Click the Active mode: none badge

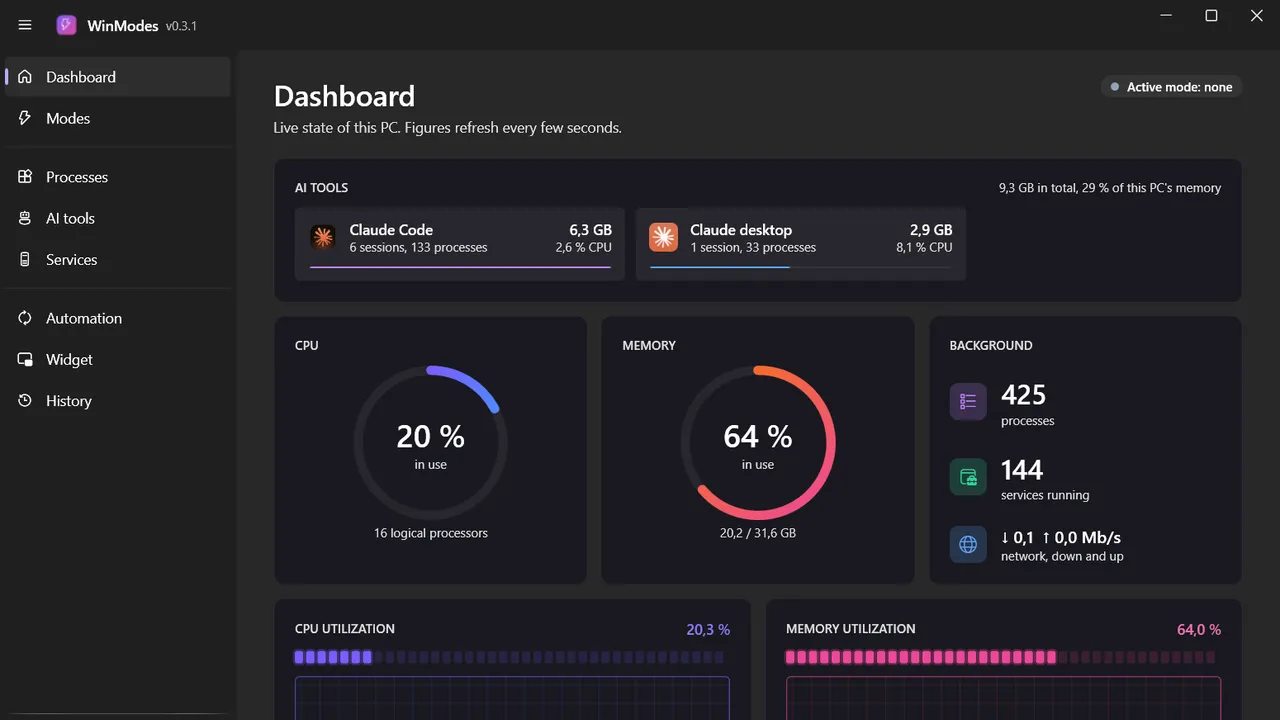(1171, 87)
